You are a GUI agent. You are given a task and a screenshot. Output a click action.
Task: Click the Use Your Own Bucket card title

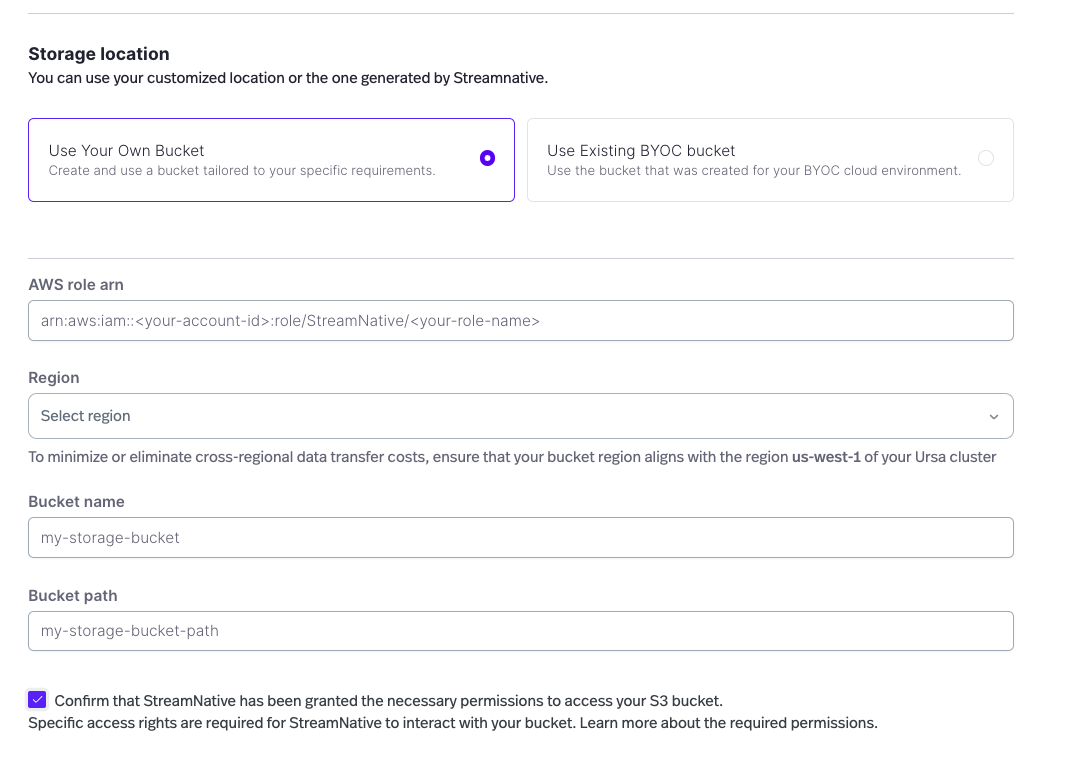click(x=126, y=151)
